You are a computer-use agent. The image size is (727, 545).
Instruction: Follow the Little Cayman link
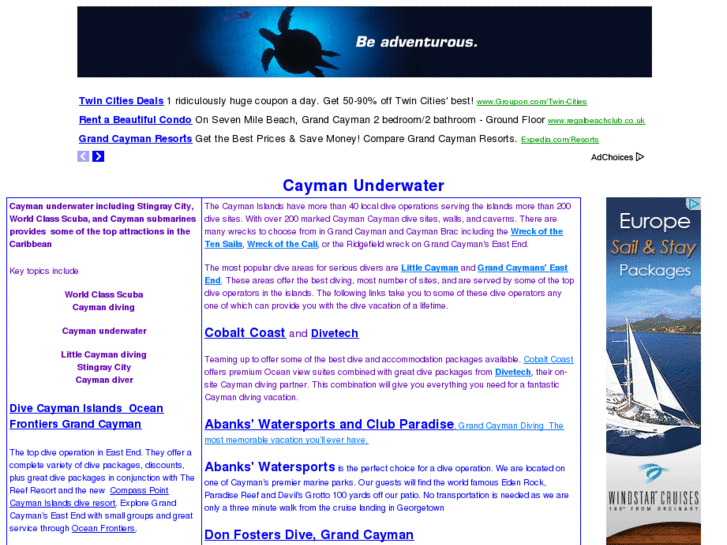429,268
